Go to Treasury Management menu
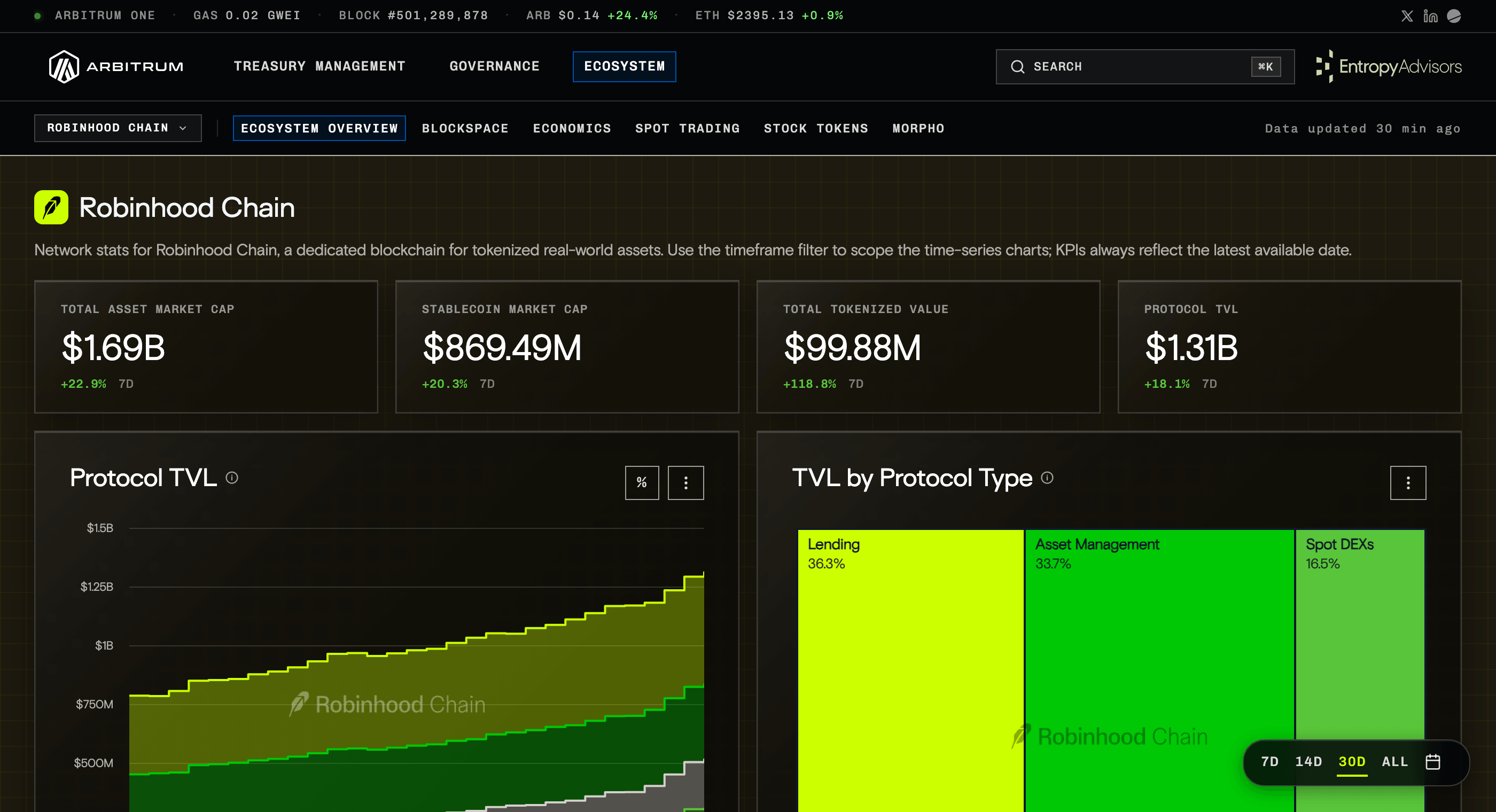The height and width of the screenshot is (812, 1496). (x=320, y=66)
